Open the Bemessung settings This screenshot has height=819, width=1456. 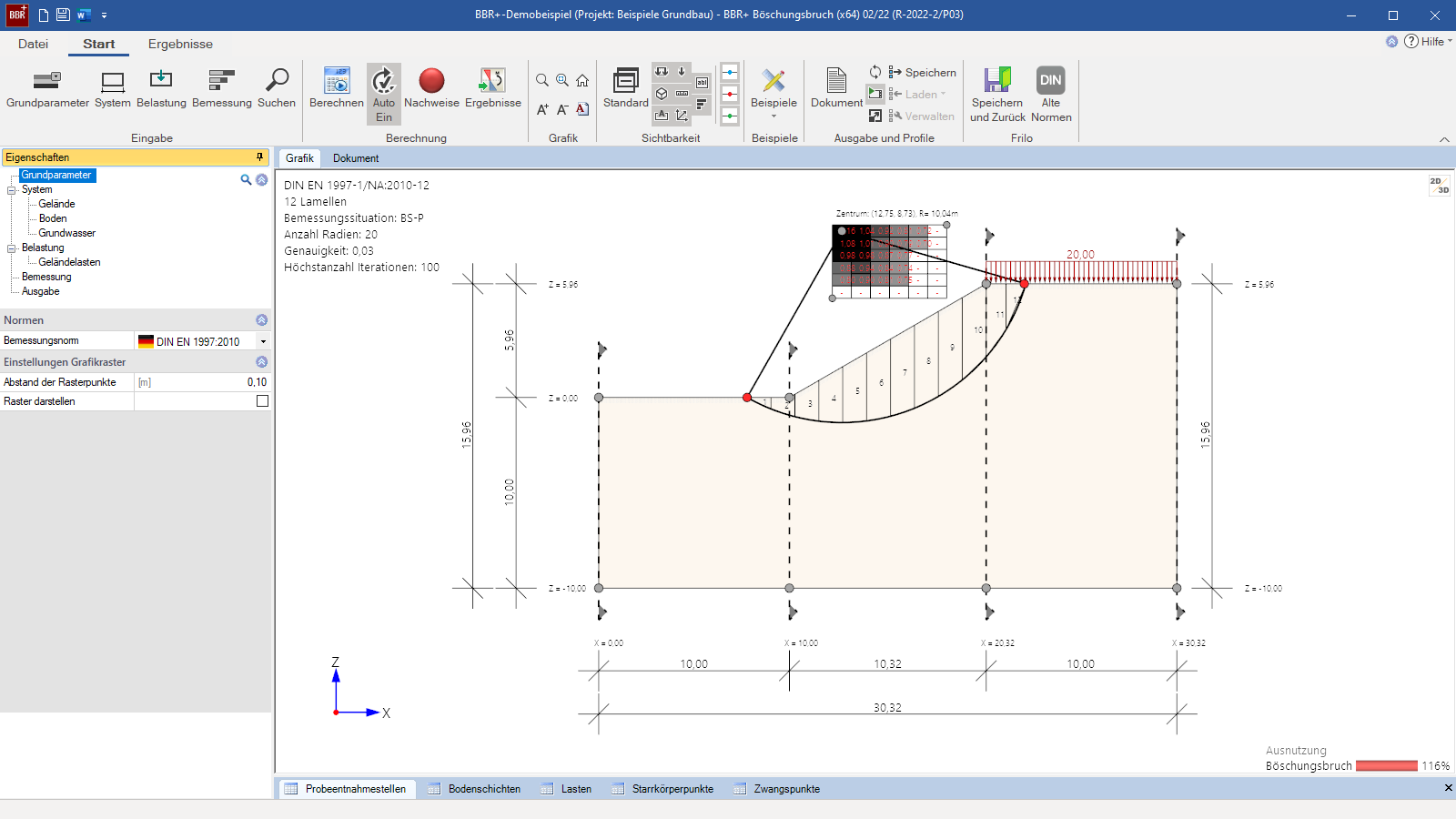tap(222, 89)
